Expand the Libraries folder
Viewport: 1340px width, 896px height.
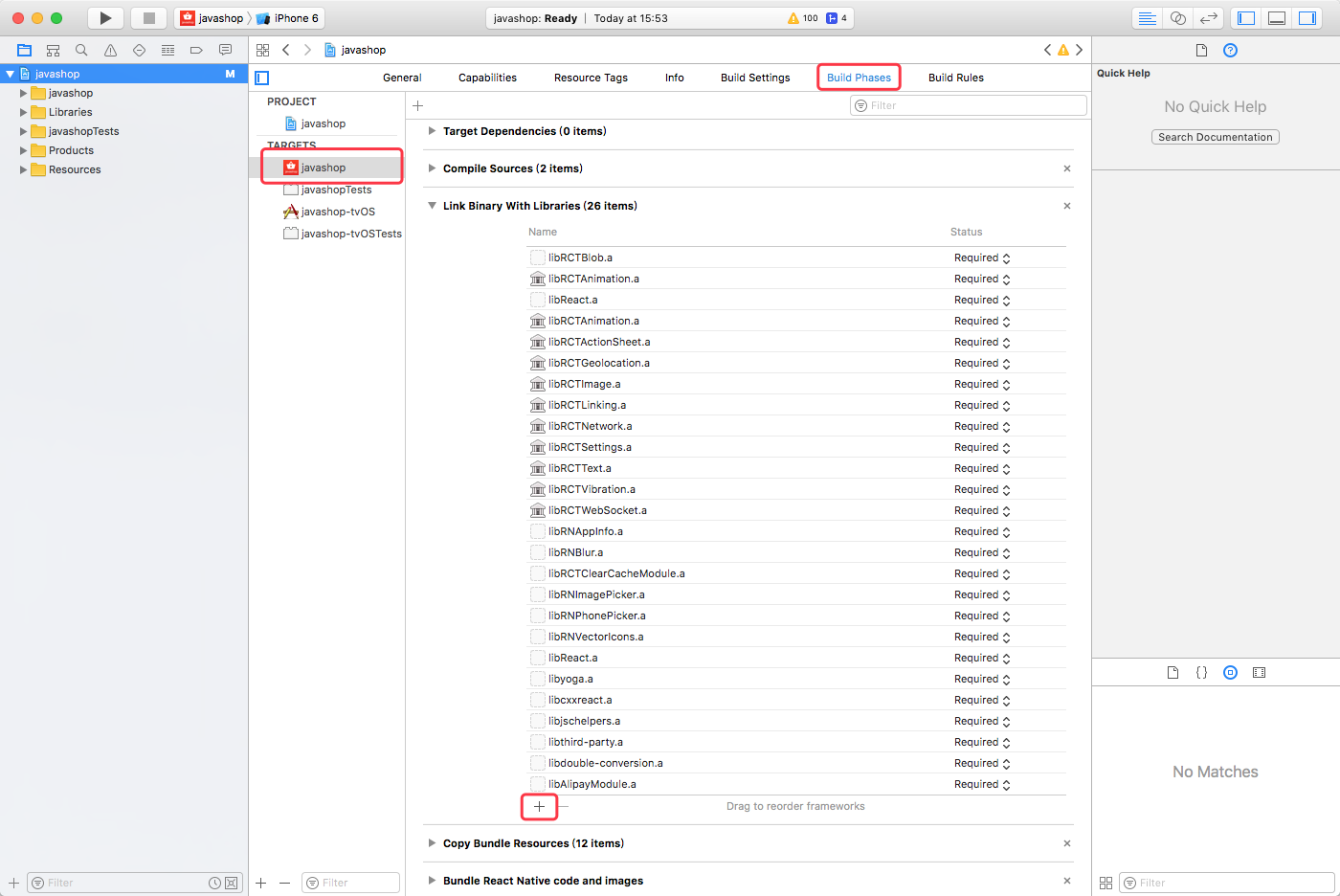tap(23, 112)
